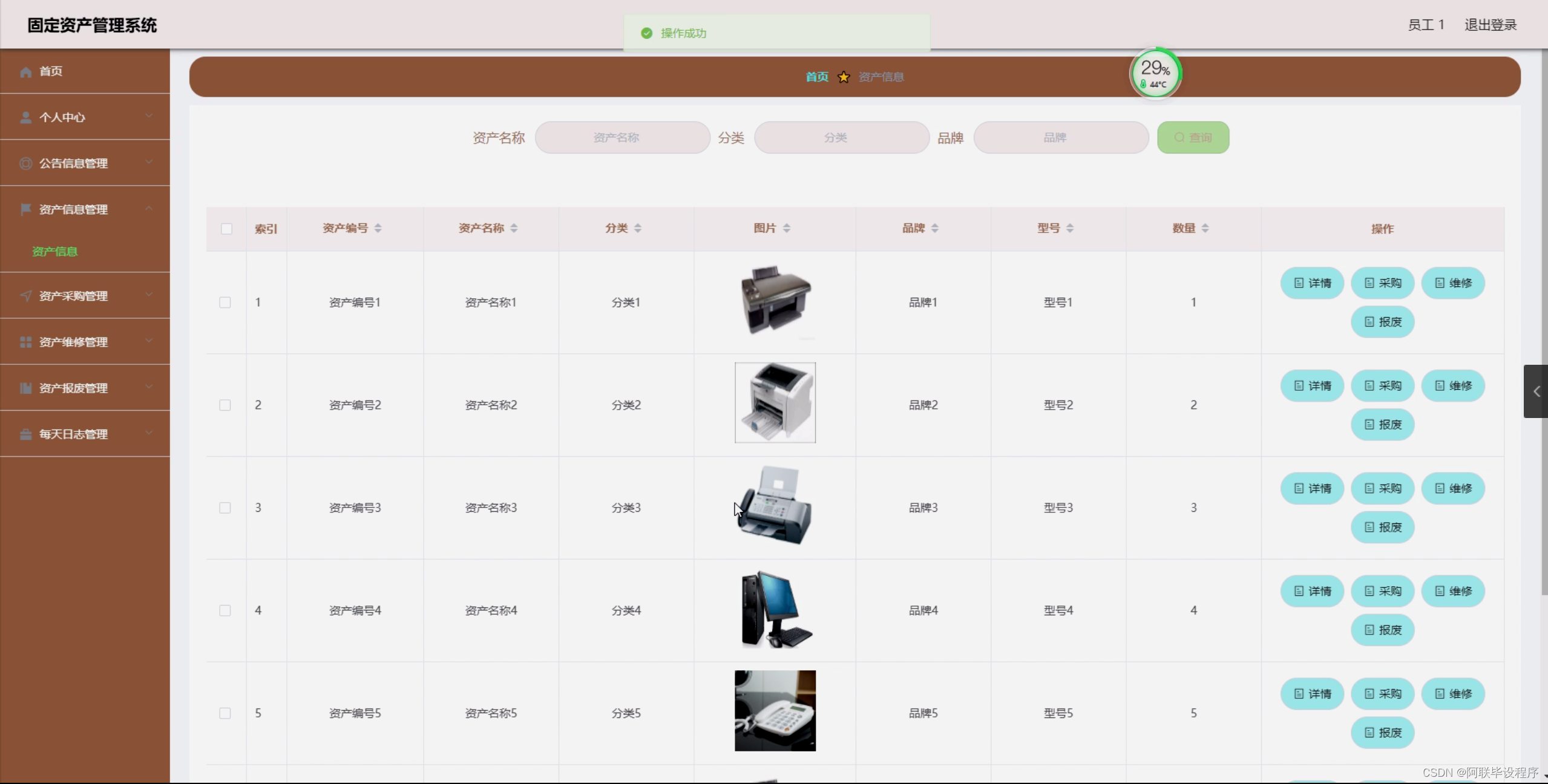1548x784 pixels.
Task: Select checkbox for row 3 资产编号3
Action: tap(225, 508)
